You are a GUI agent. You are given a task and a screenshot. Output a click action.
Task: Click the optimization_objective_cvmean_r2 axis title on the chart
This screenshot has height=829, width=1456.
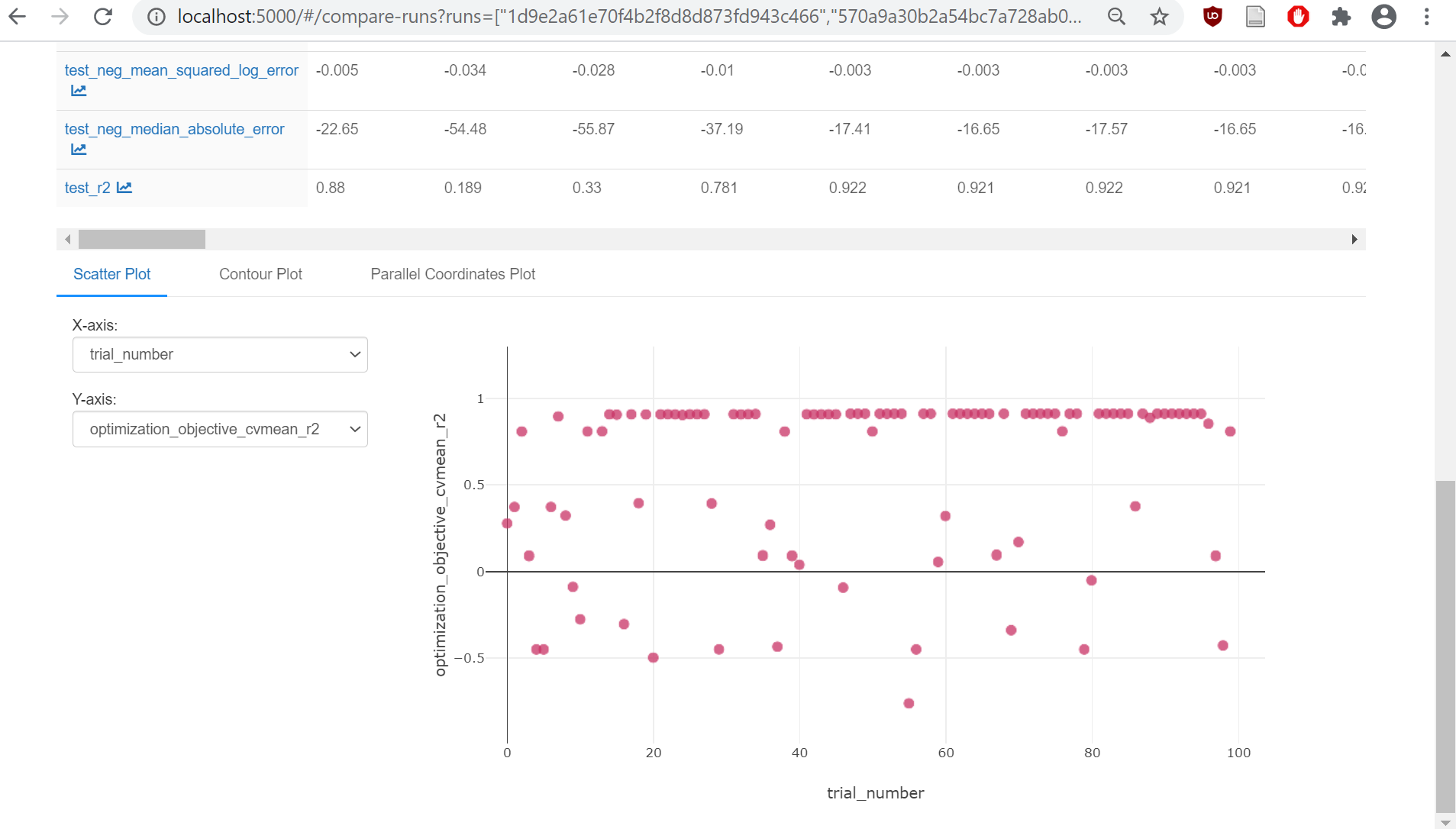440,544
